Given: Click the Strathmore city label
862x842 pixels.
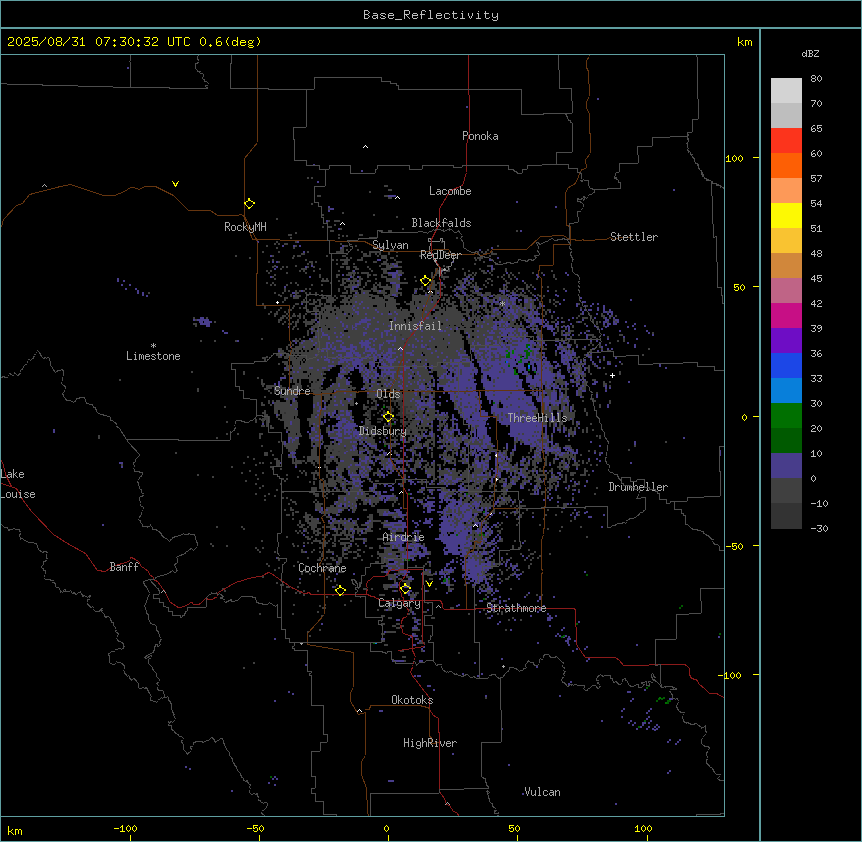Looking at the screenshot, I should (x=516, y=608).
